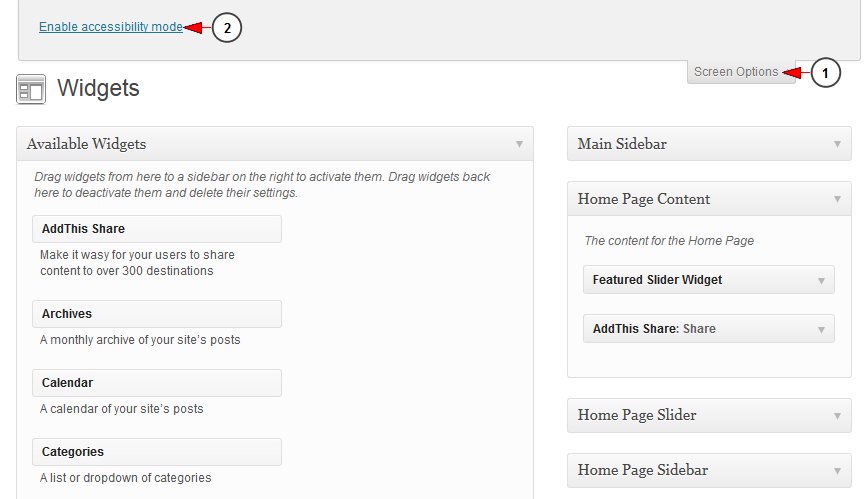Click the Home Page Slider title
This screenshot has width=865, height=499.
(637, 415)
